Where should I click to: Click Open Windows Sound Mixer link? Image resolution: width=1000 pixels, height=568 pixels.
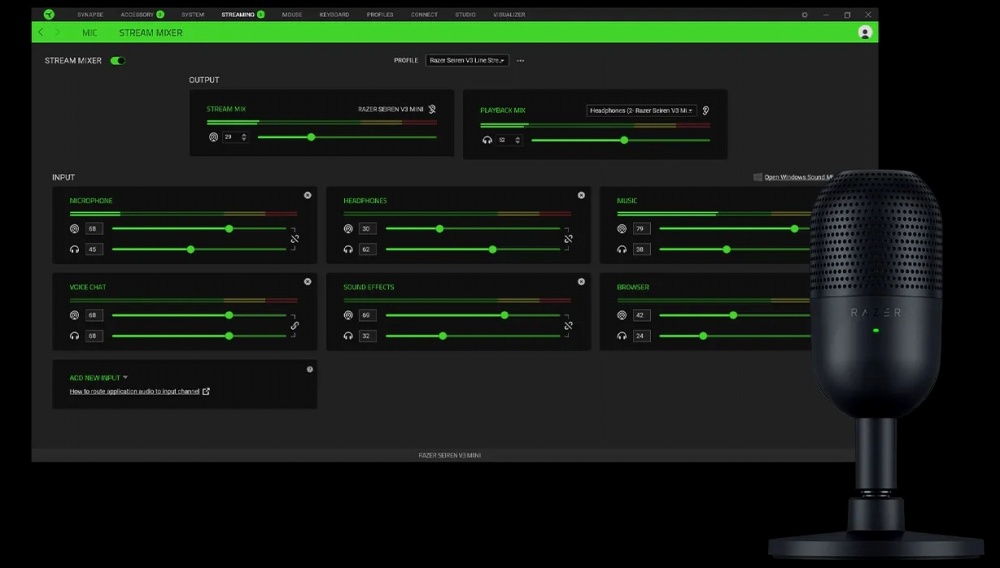click(798, 177)
